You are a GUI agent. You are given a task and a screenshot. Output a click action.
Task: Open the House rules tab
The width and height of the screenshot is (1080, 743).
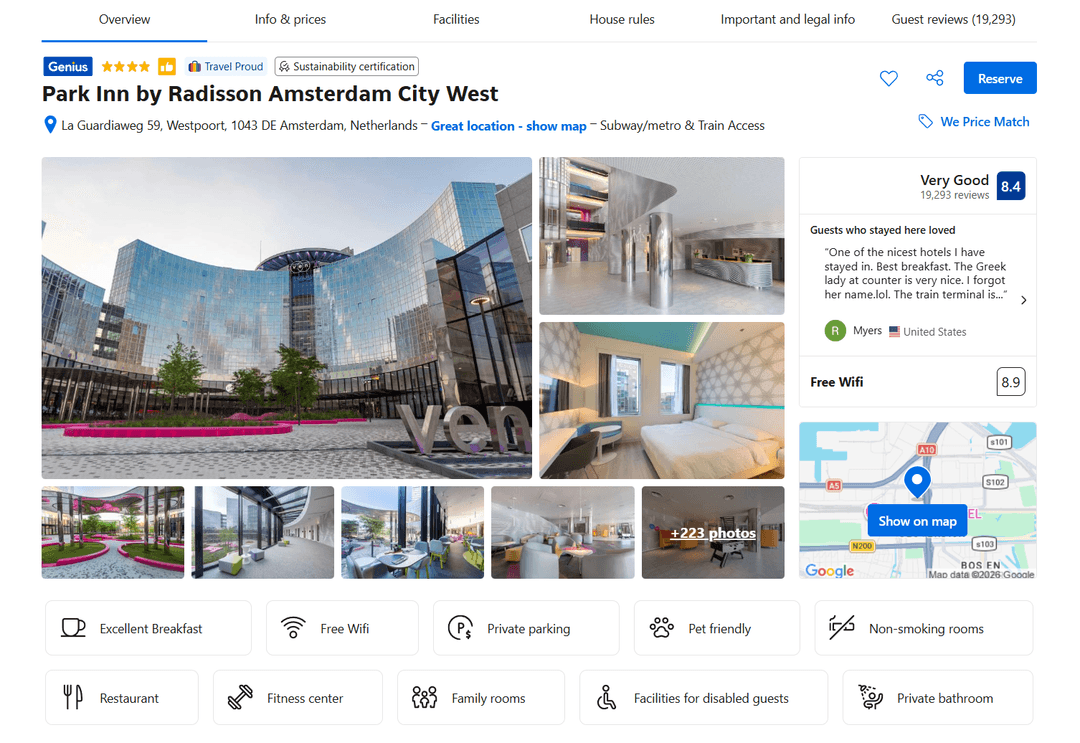(622, 19)
